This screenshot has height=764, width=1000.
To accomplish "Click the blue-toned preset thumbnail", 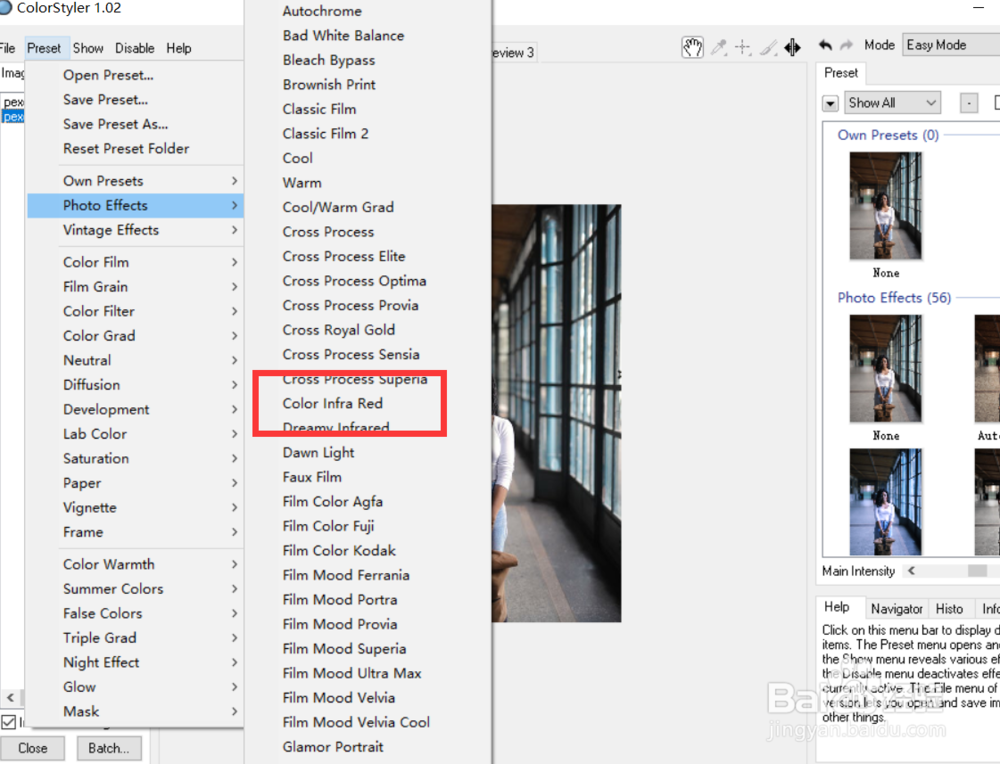I will tap(885, 502).
